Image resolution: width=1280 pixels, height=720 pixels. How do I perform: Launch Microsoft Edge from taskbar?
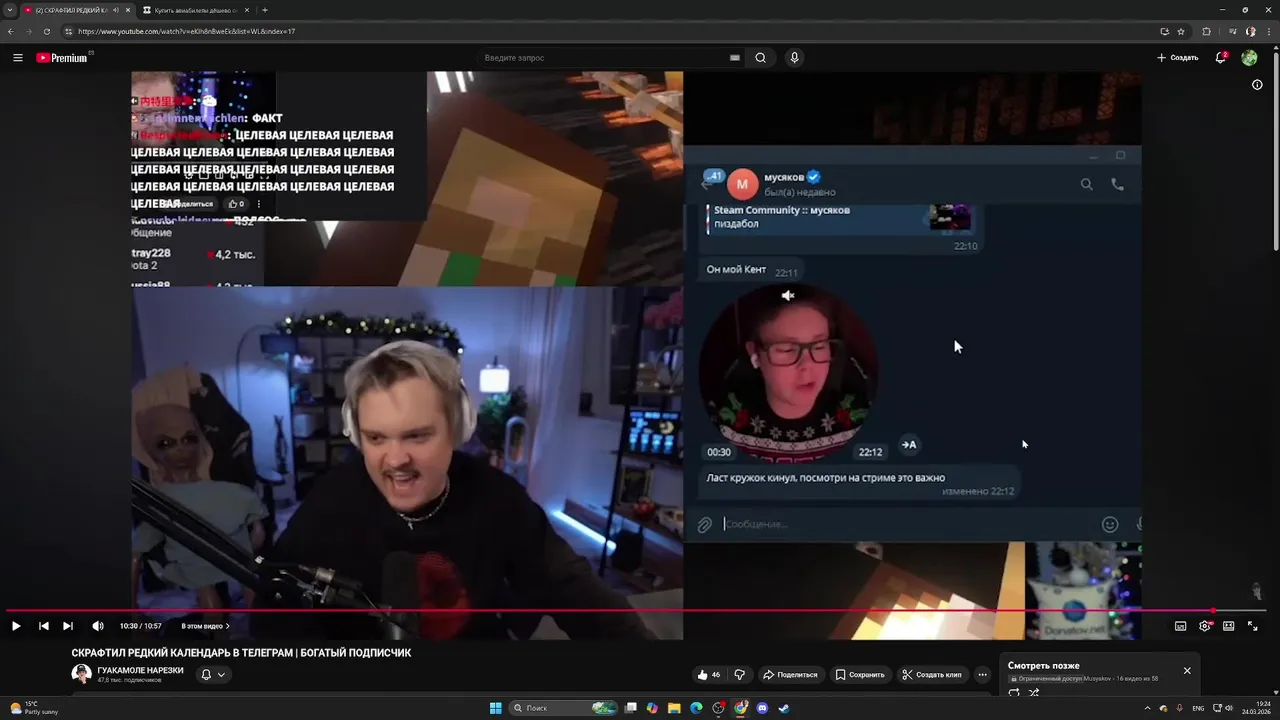[x=697, y=708]
